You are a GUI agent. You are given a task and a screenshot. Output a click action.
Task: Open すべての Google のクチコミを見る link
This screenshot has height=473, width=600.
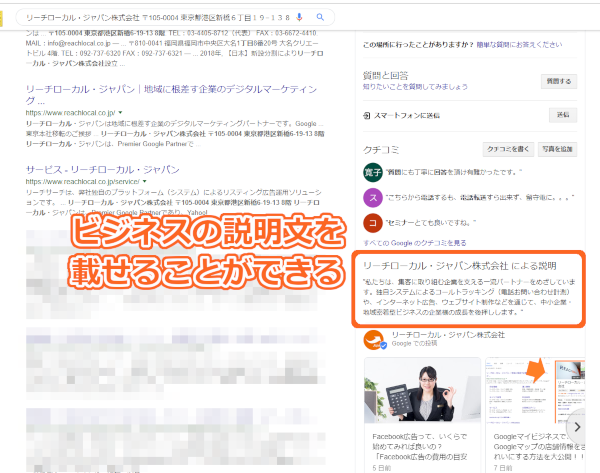pyautogui.click(x=414, y=243)
